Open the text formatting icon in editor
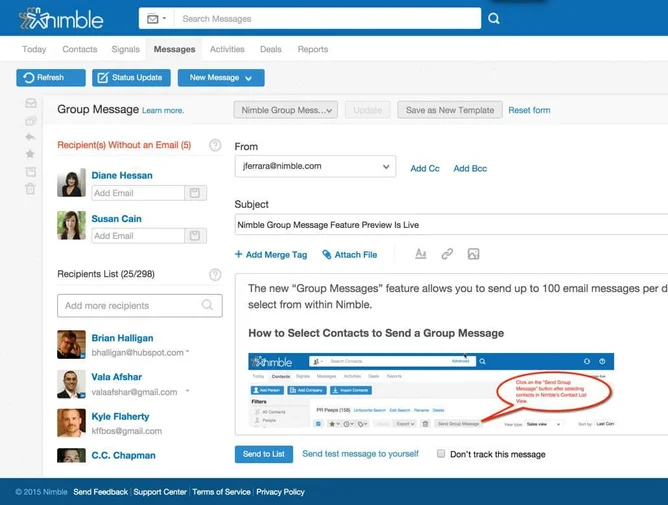This screenshot has width=668, height=505. coord(420,255)
